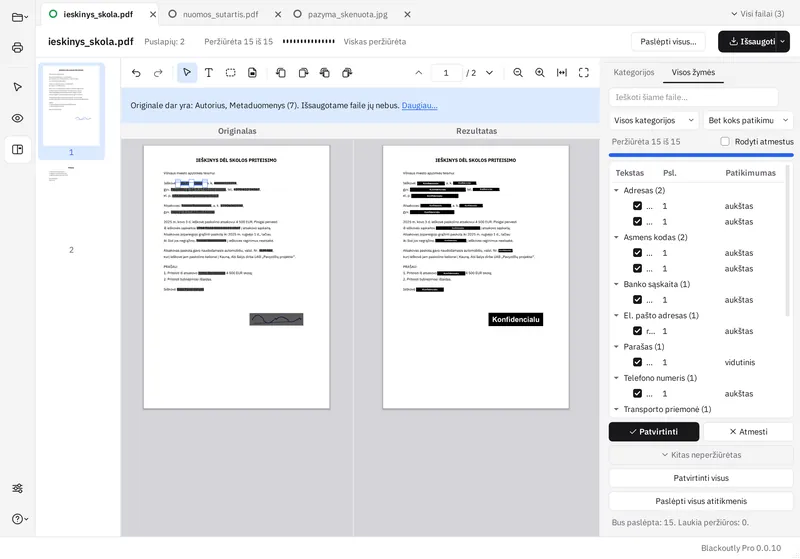Click the second copy-marks icon in toolbar
This screenshot has width=800, height=559.
click(x=303, y=73)
